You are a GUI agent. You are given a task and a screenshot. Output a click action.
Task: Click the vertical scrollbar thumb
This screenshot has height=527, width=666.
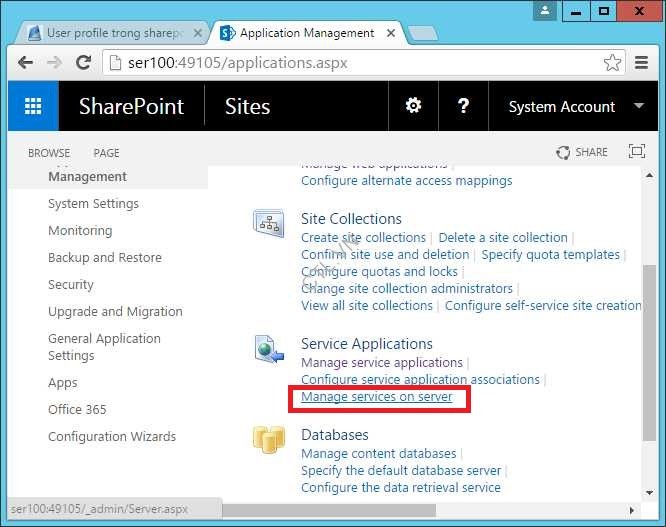(x=649, y=352)
